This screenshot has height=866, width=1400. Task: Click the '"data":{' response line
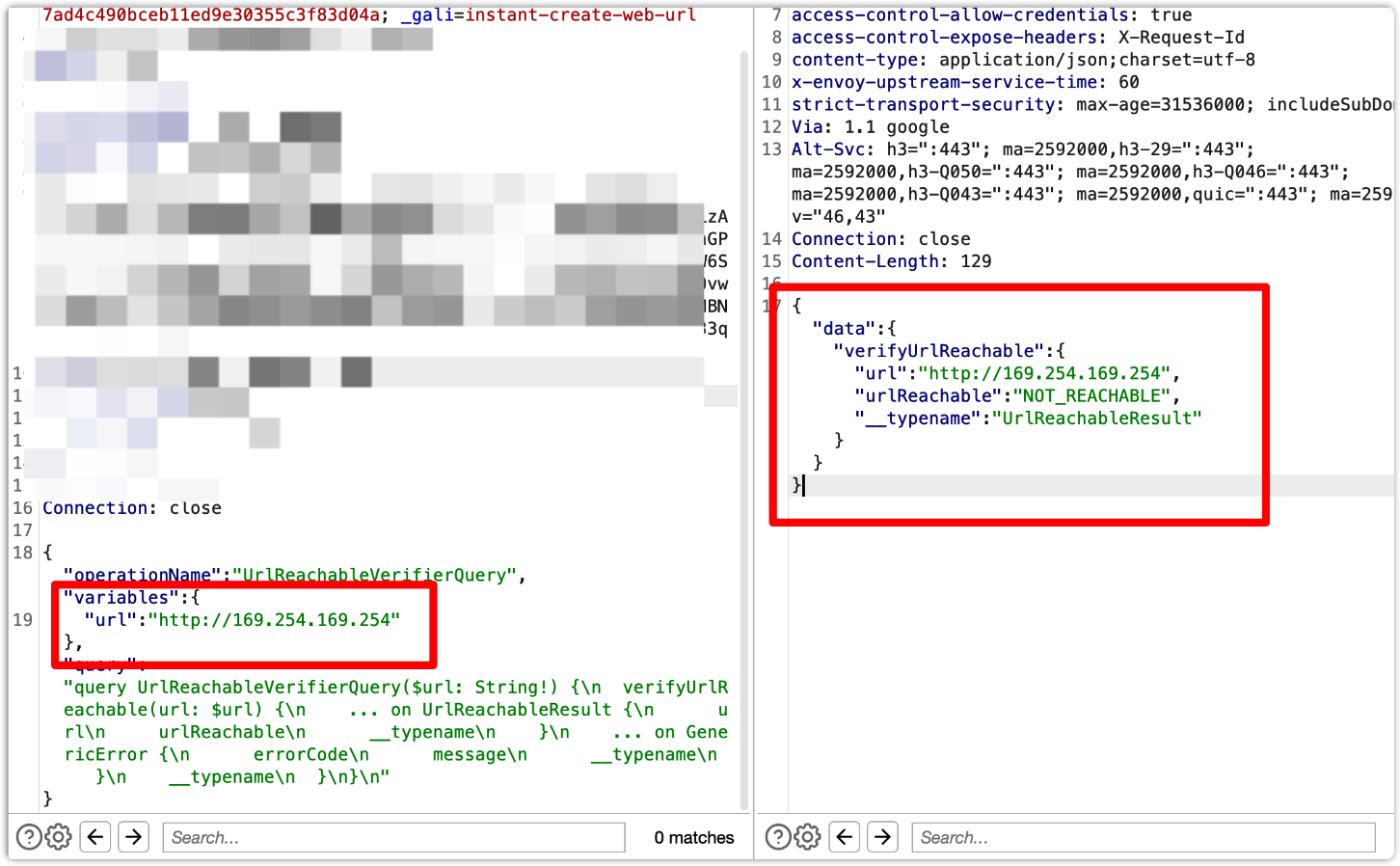854,329
